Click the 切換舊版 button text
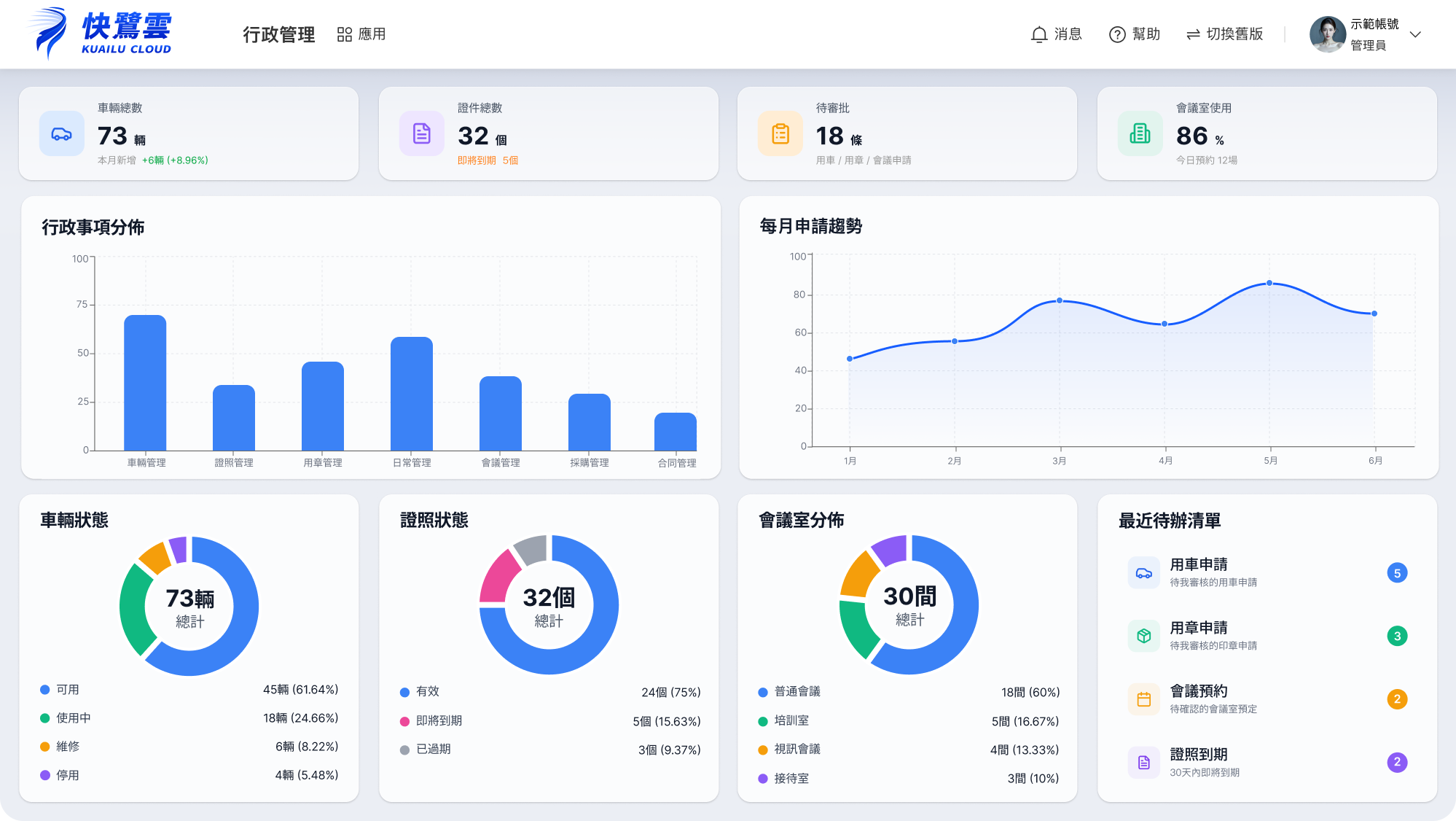The height and width of the screenshot is (821, 1456). pyautogui.click(x=1234, y=34)
